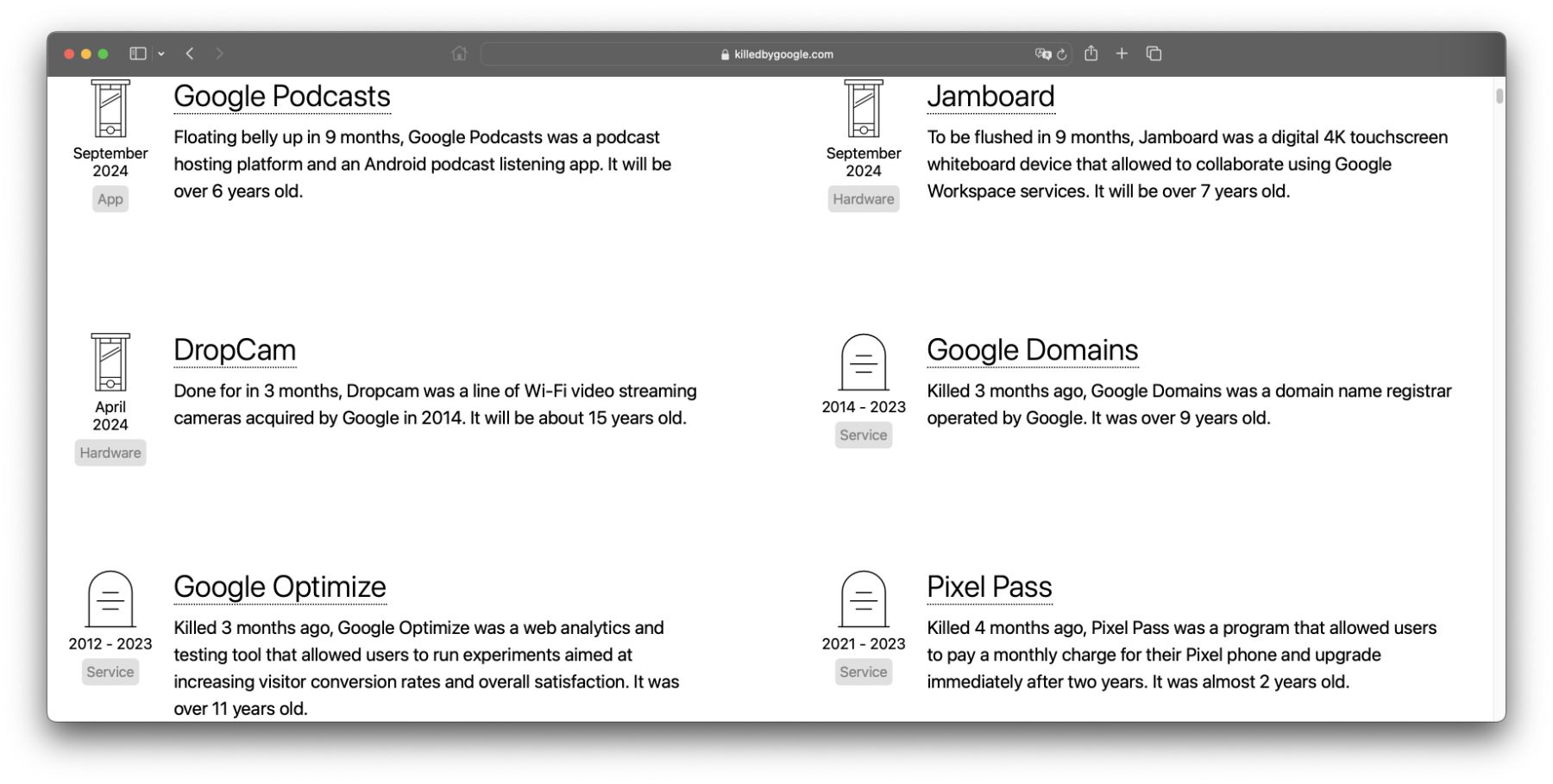
Task: Open the Google Podcasts link
Action: (x=282, y=97)
